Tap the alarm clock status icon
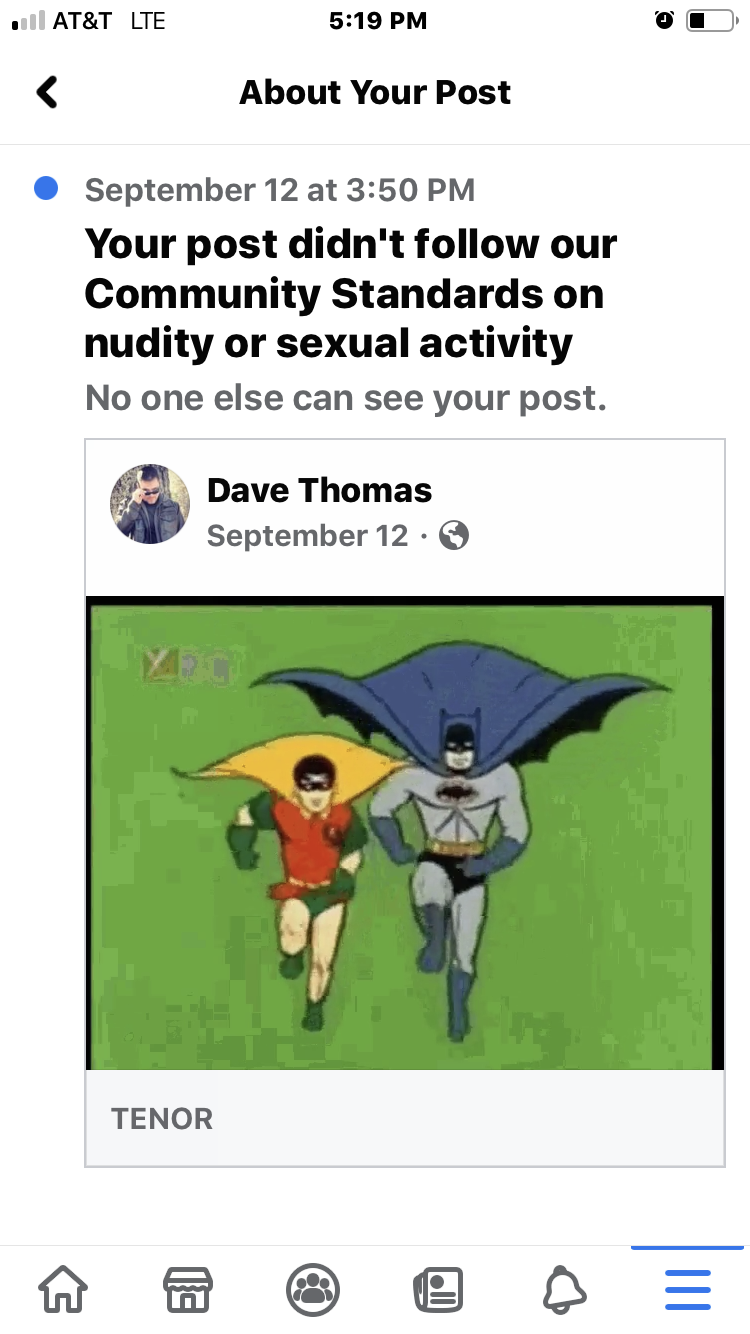 (664, 20)
